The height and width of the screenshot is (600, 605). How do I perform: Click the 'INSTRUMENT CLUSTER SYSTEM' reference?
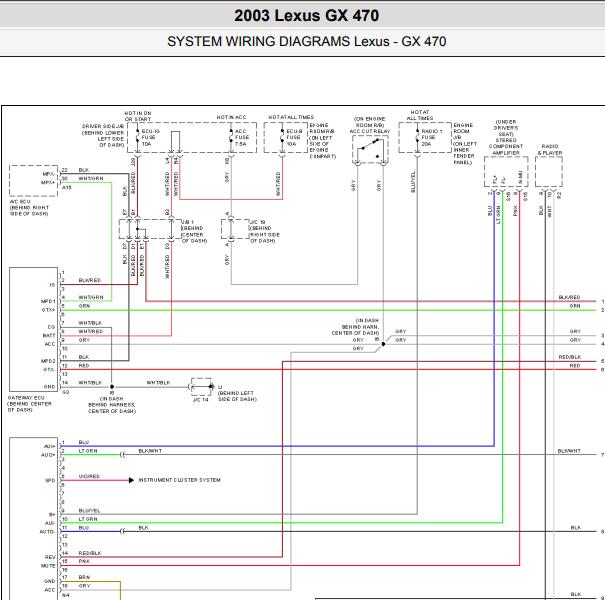pyautogui.click(x=179, y=480)
